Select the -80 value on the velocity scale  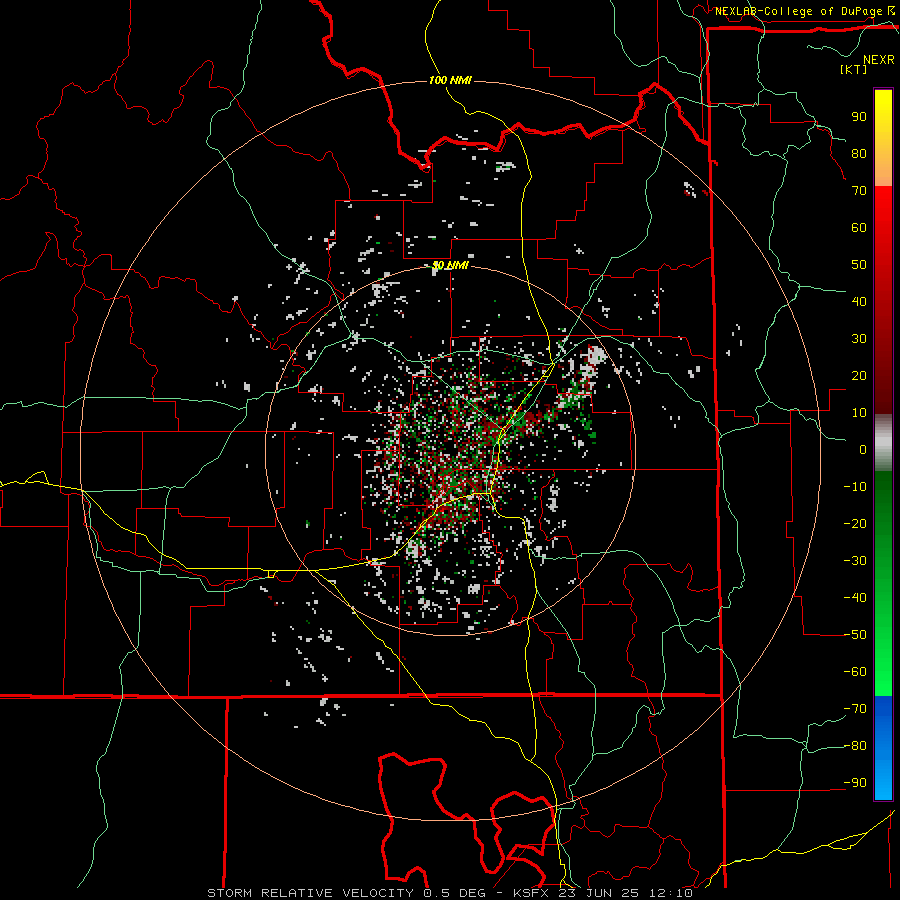[x=855, y=746]
